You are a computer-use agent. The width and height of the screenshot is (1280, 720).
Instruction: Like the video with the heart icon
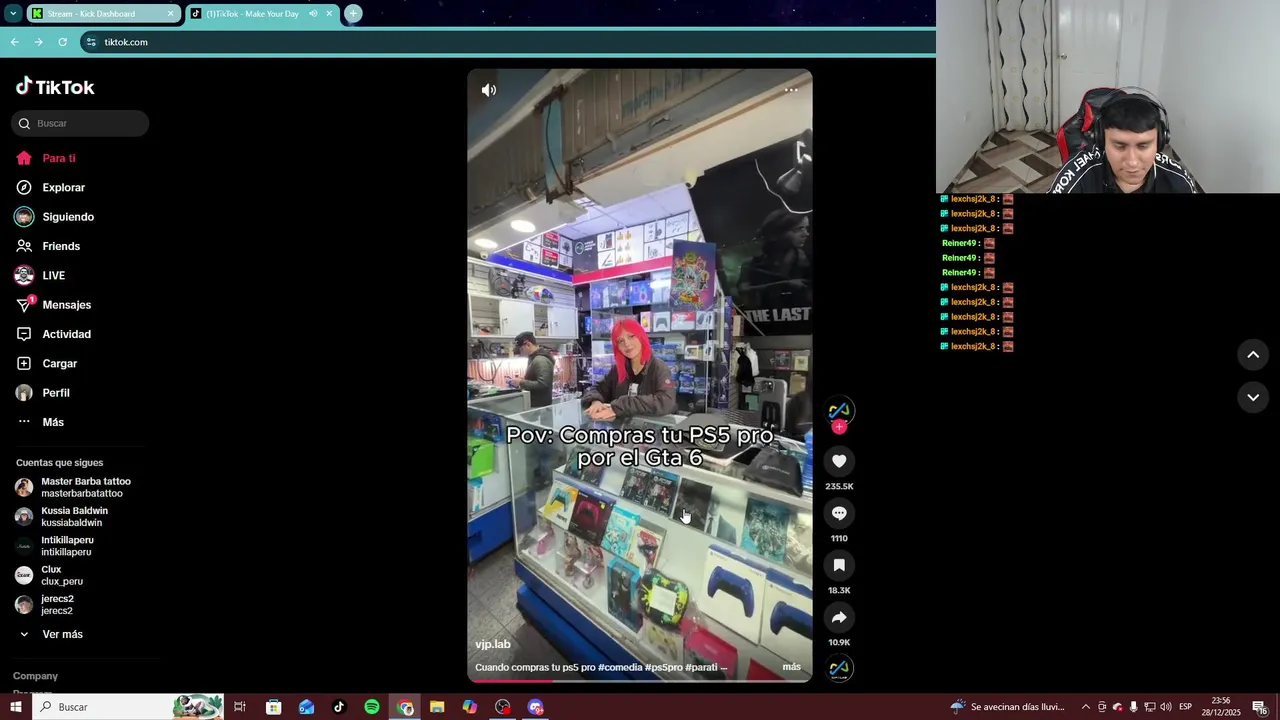click(x=839, y=461)
